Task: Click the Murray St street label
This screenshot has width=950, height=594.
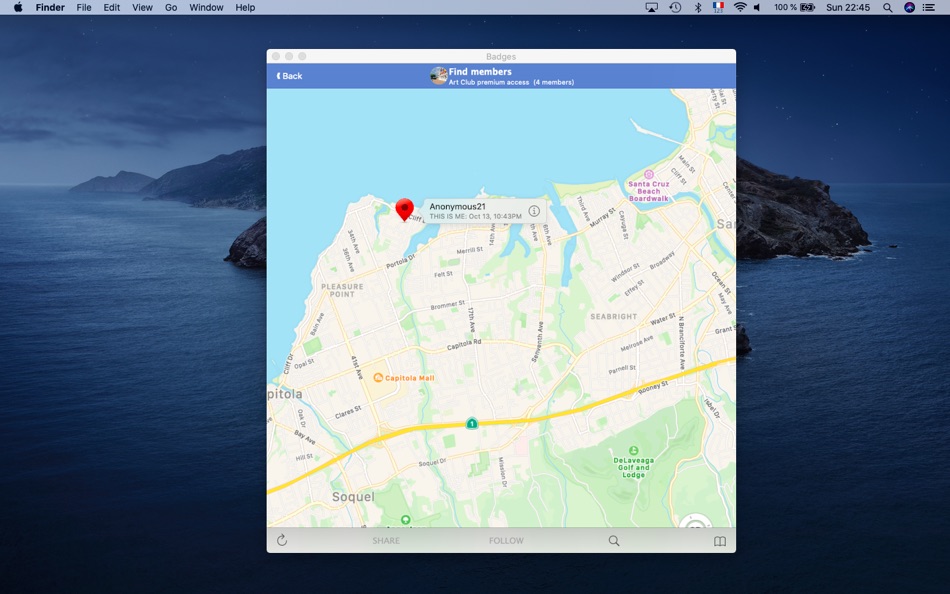Action: [x=602, y=218]
